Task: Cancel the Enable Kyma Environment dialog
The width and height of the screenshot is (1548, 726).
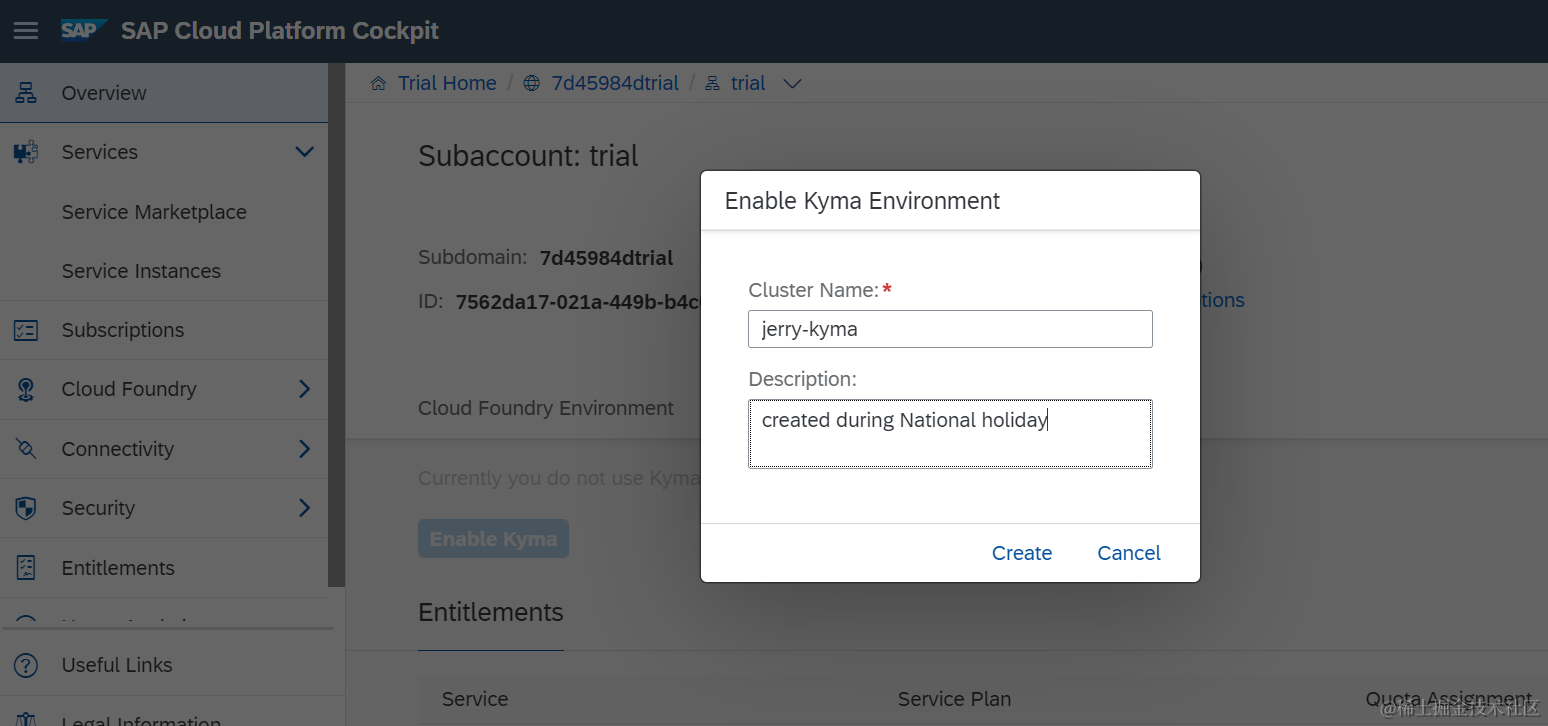Action: 1128,553
